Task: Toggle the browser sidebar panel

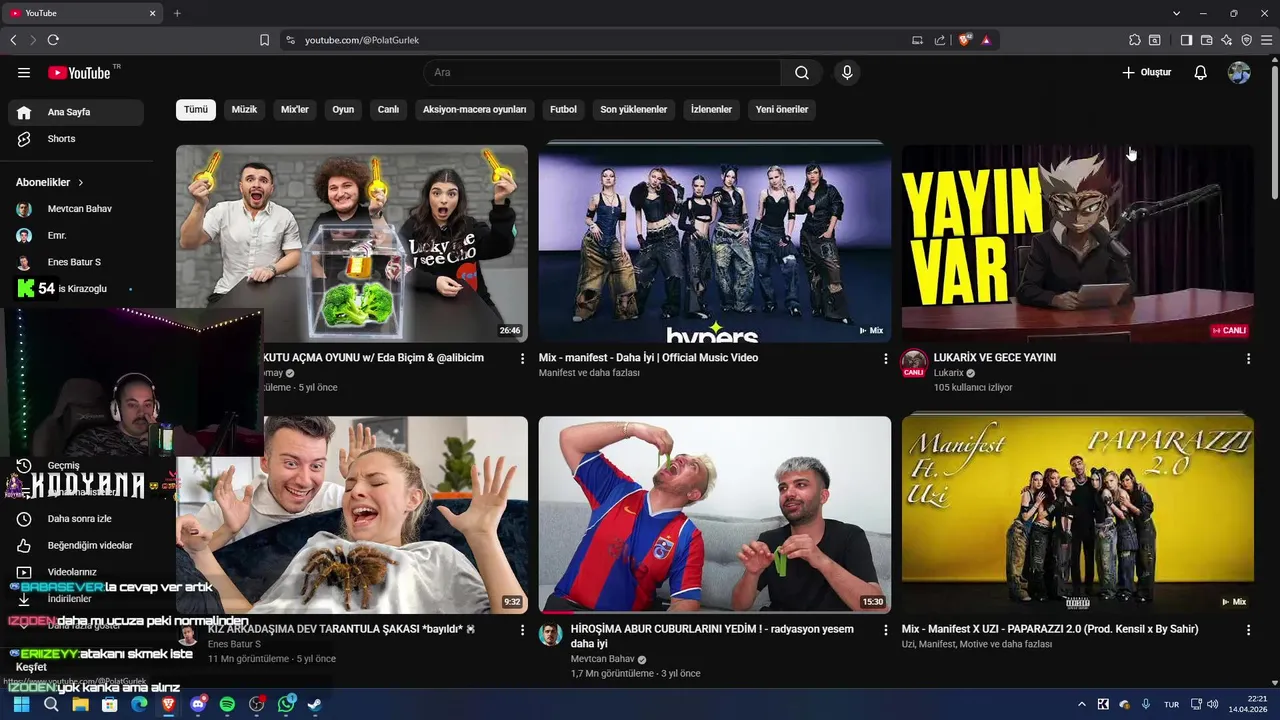Action: click(x=1186, y=40)
